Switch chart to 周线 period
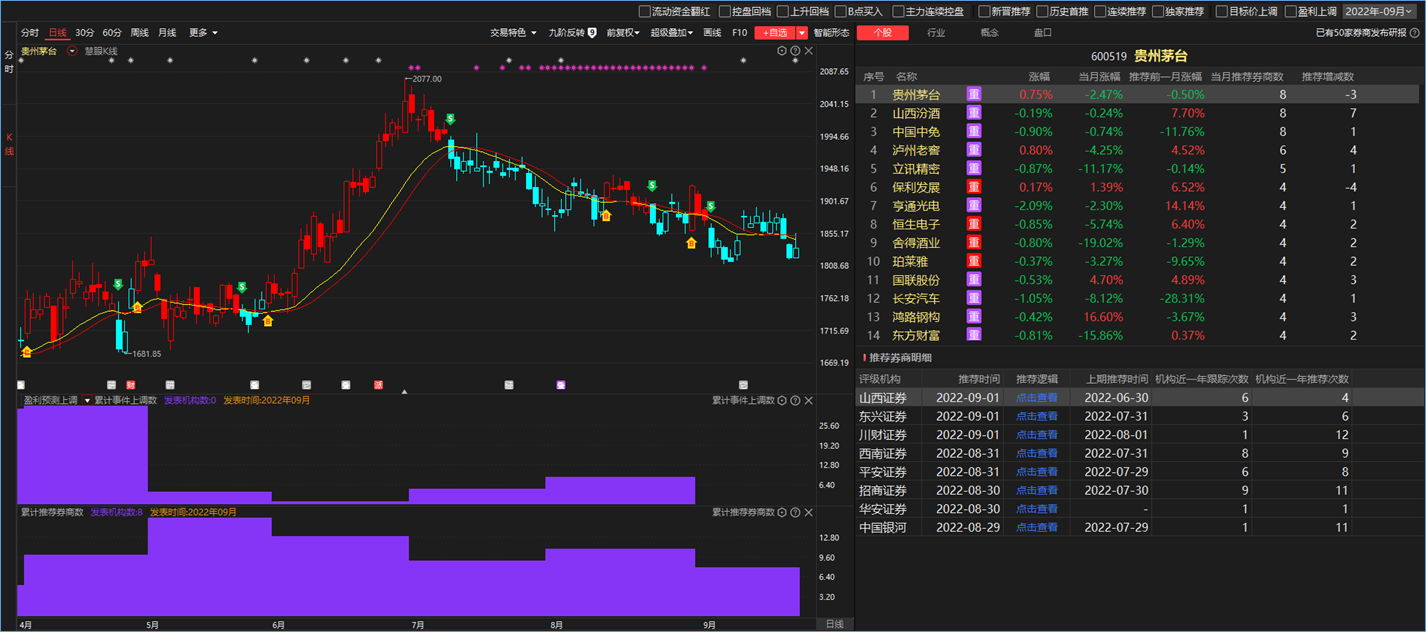 [139, 33]
